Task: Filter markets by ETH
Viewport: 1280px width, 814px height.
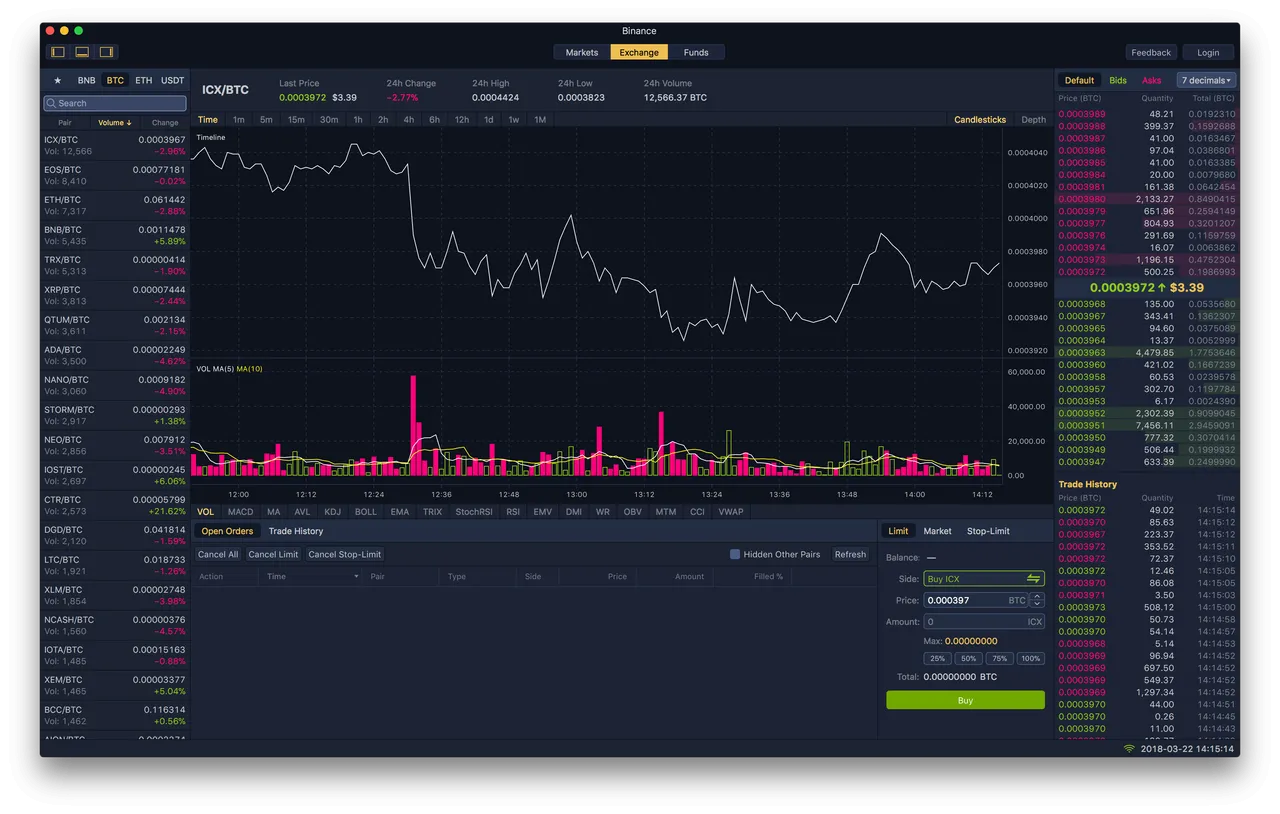Action: pos(144,80)
